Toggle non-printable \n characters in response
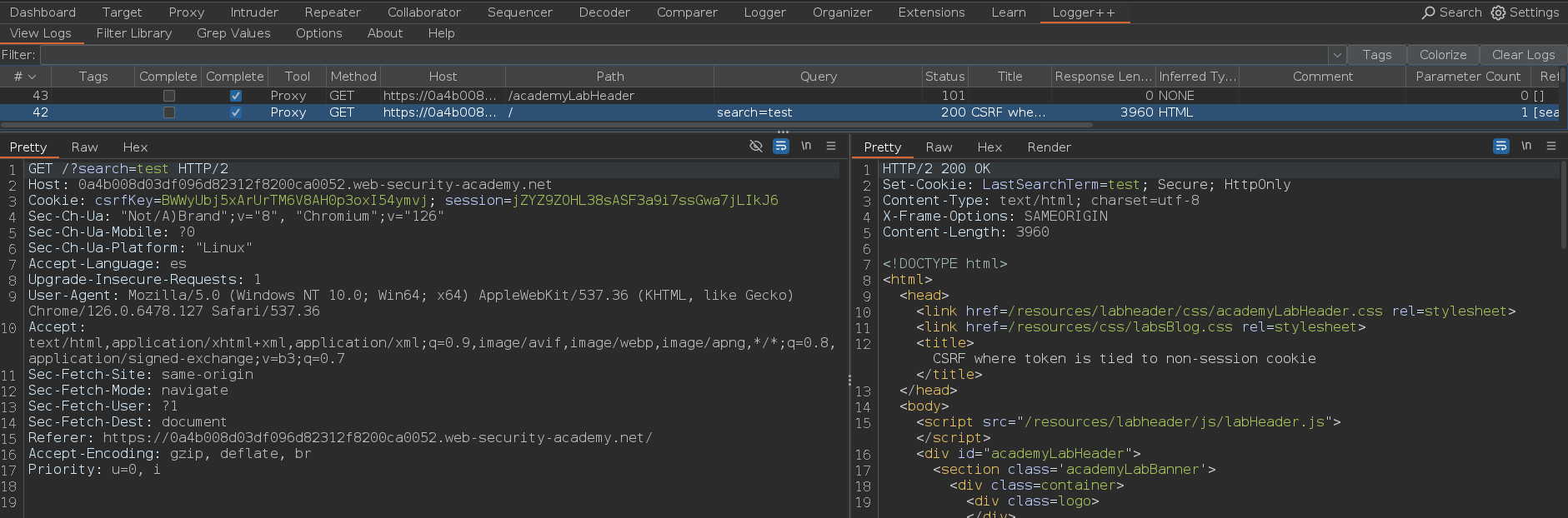1568x518 pixels. [x=1526, y=146]
